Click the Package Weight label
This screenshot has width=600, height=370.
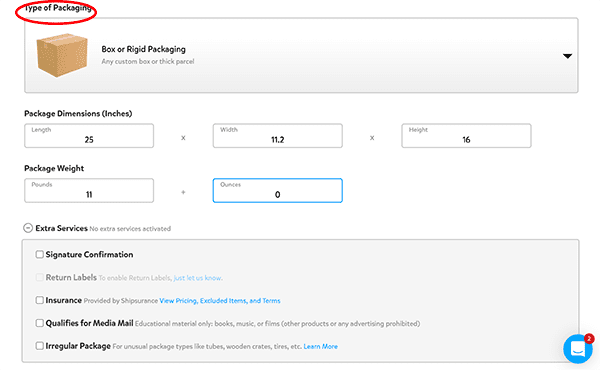54,168
